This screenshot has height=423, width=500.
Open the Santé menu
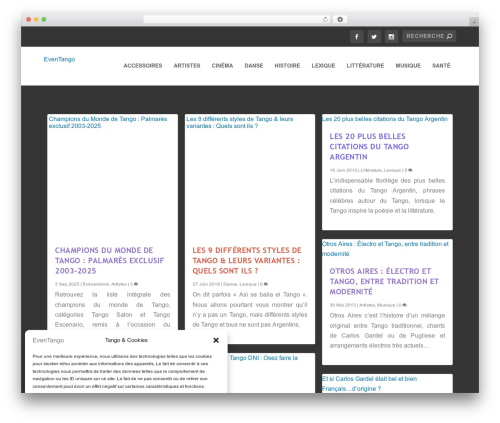[441, 66]
